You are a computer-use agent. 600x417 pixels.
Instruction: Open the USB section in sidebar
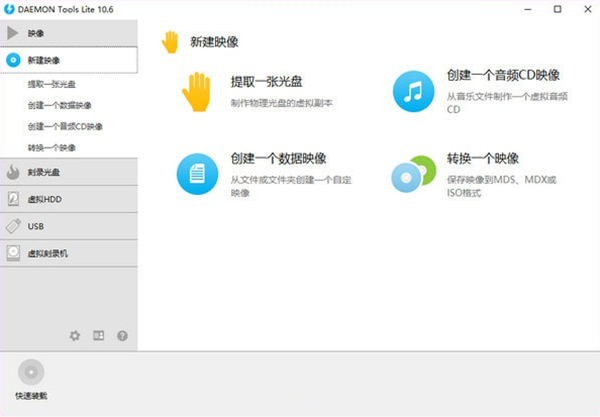[x=69, y=226]
